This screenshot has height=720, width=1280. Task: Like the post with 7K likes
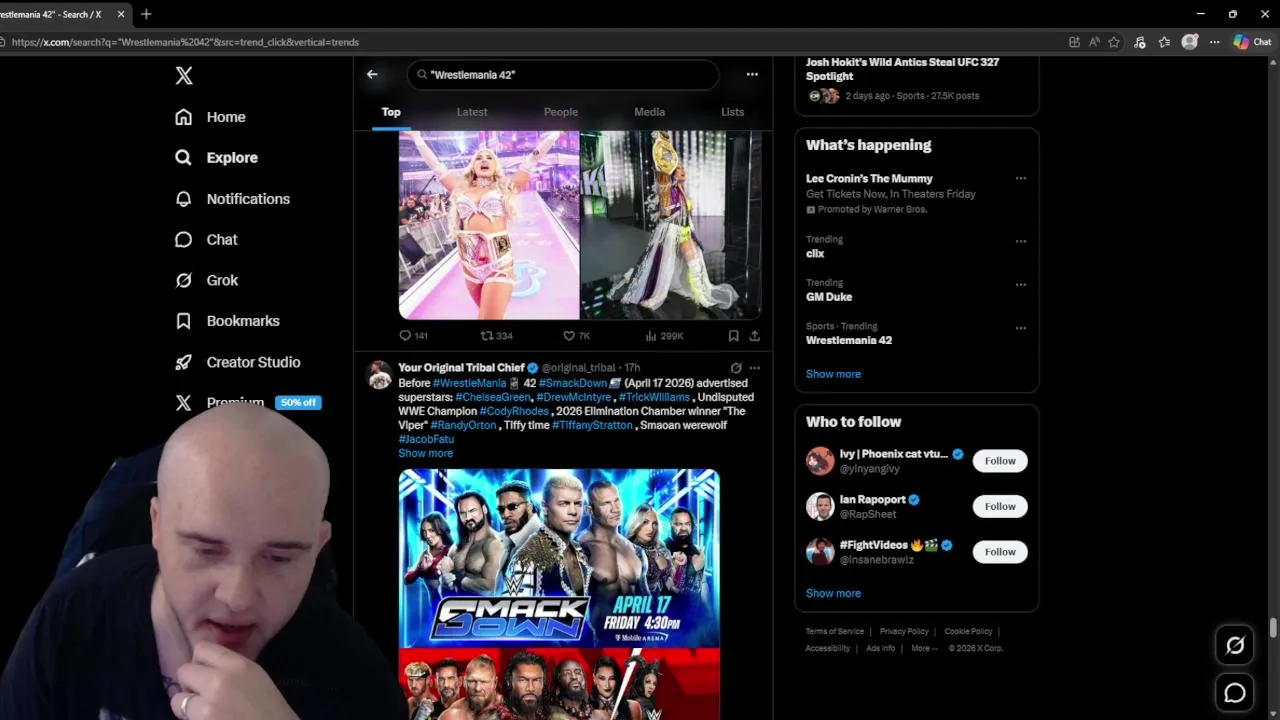pyautogui.click(x=576, y=336)
